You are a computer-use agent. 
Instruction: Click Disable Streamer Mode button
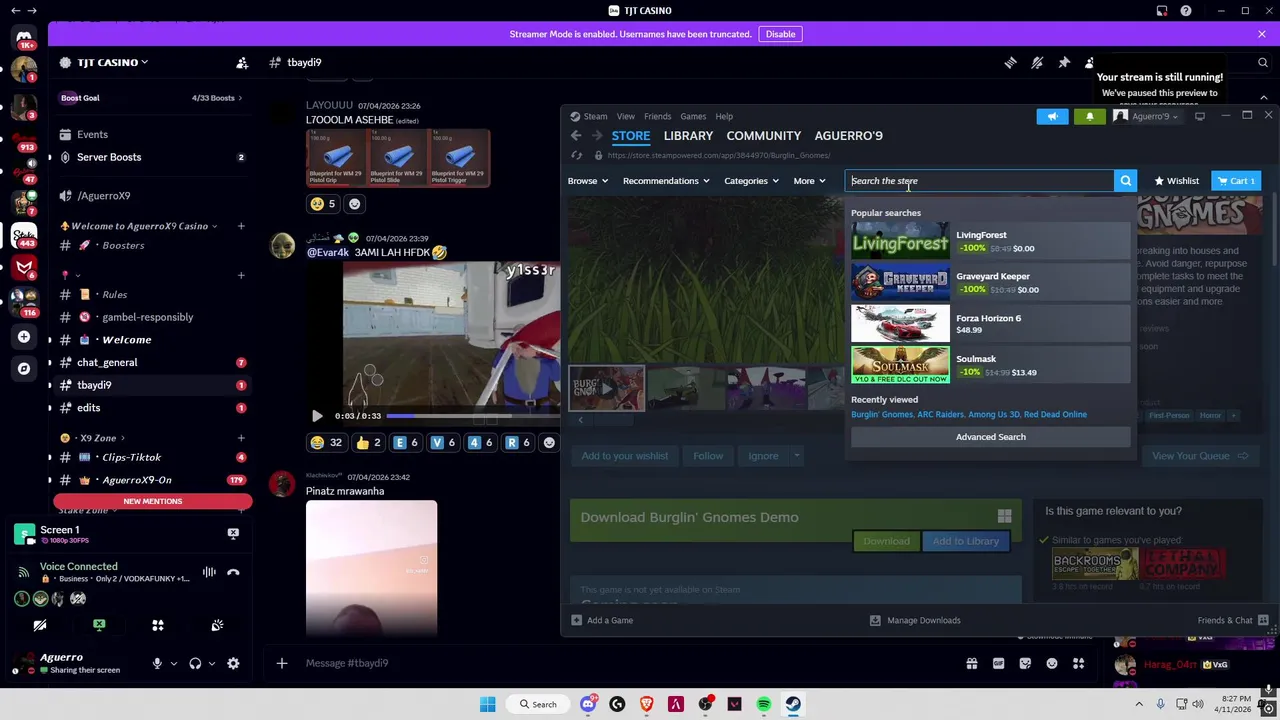(780, 34)
